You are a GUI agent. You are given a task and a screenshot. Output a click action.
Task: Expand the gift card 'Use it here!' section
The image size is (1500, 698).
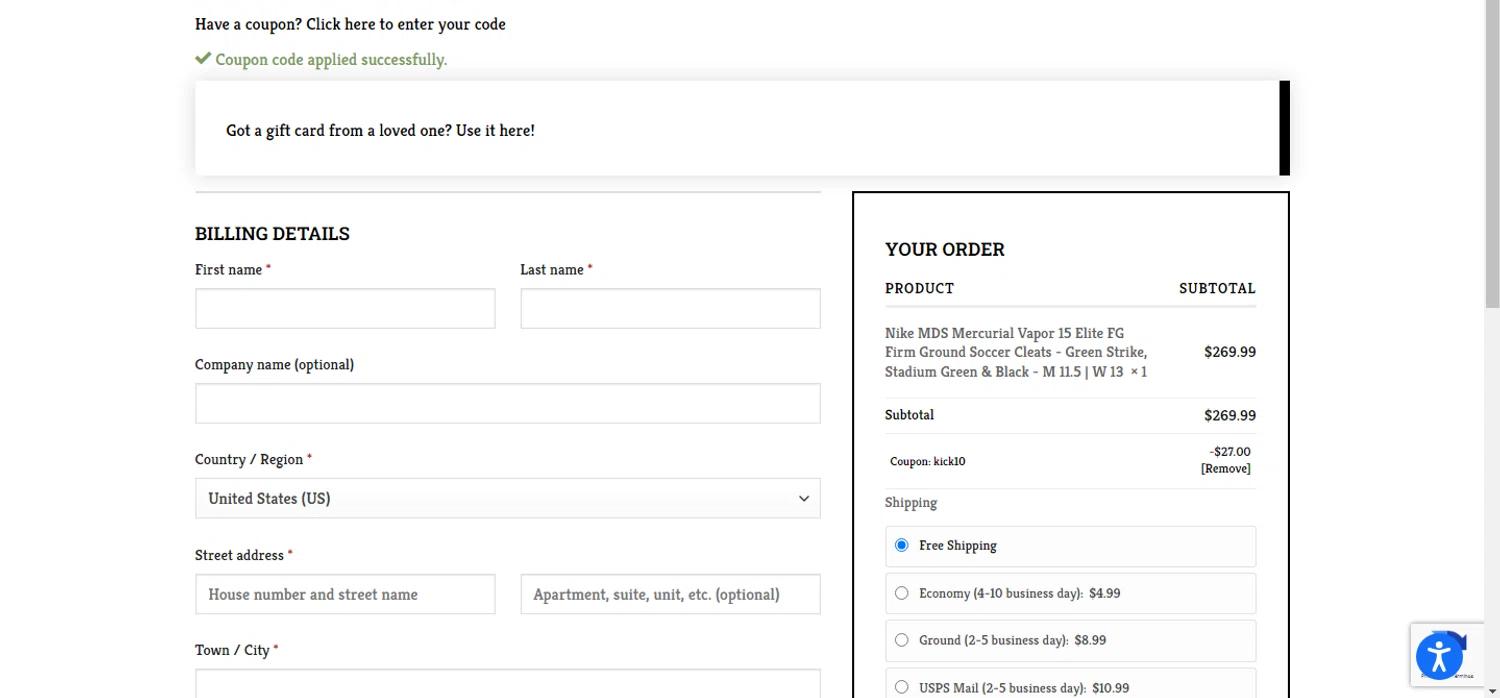click(380, 131)
